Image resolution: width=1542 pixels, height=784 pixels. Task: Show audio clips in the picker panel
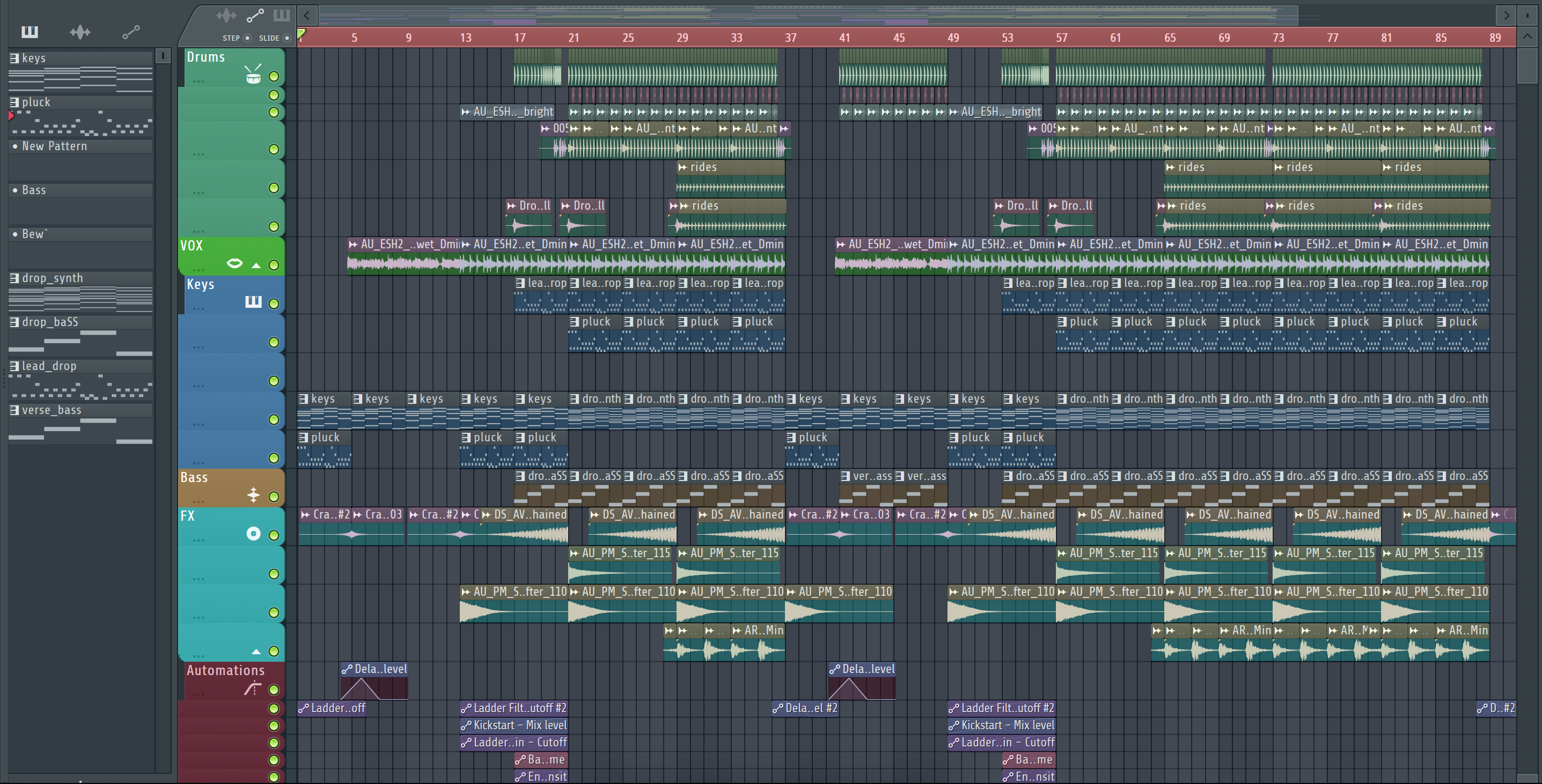coord(79,32)
